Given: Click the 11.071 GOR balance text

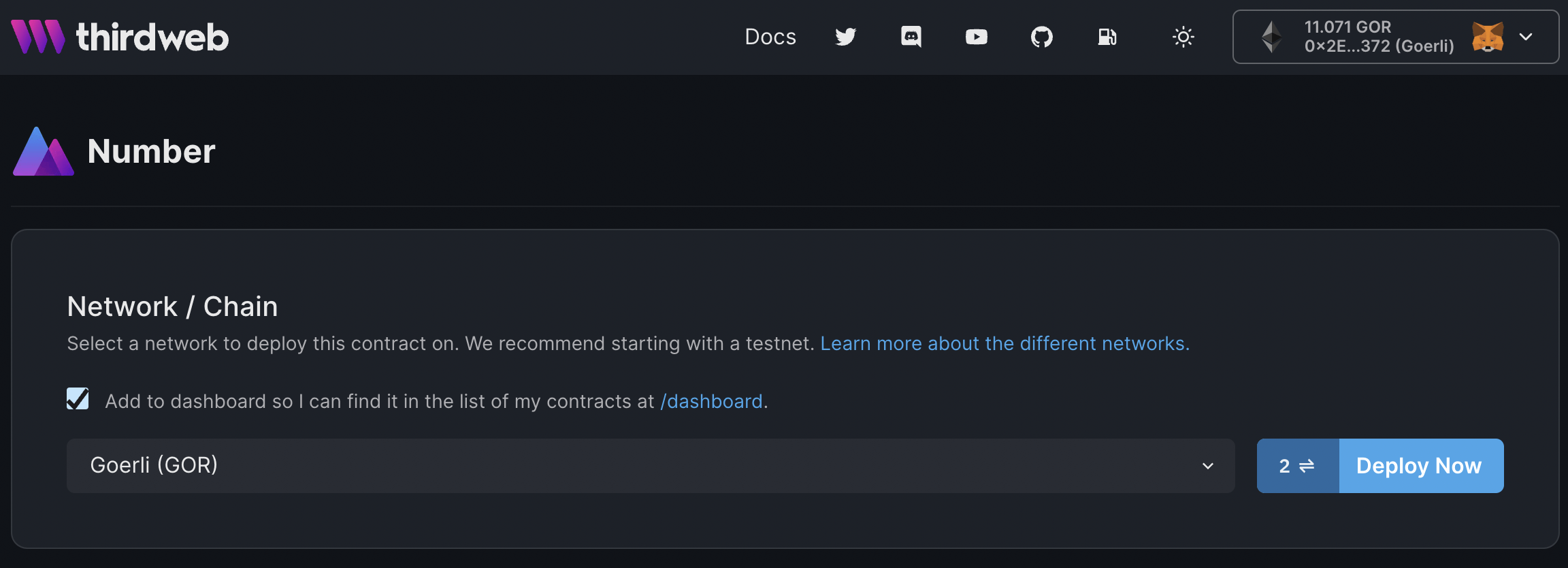Looking at the screenshot, I should click(x=1347, y=27).
